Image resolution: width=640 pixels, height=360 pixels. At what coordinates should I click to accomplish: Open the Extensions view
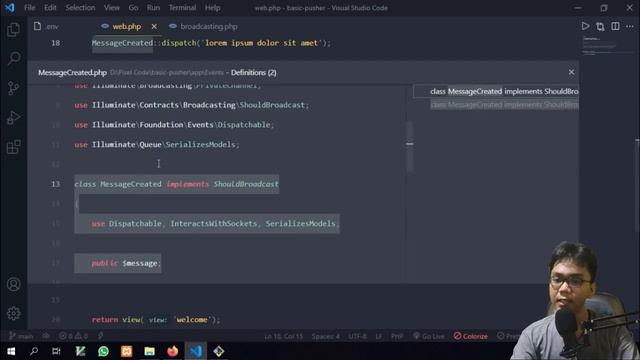(13, 147)
